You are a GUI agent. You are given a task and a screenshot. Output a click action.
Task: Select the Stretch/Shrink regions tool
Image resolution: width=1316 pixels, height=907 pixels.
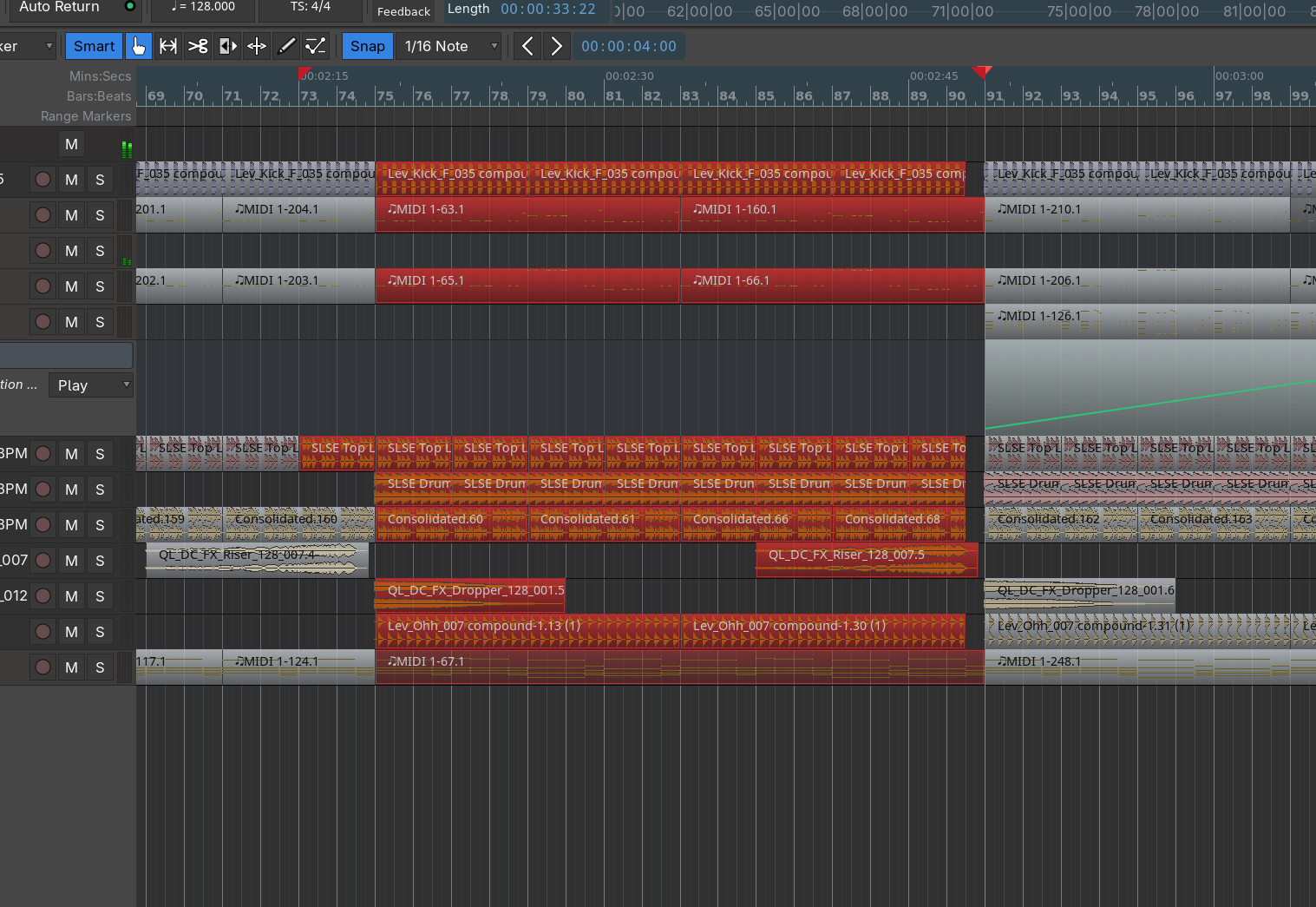(257, 46)
